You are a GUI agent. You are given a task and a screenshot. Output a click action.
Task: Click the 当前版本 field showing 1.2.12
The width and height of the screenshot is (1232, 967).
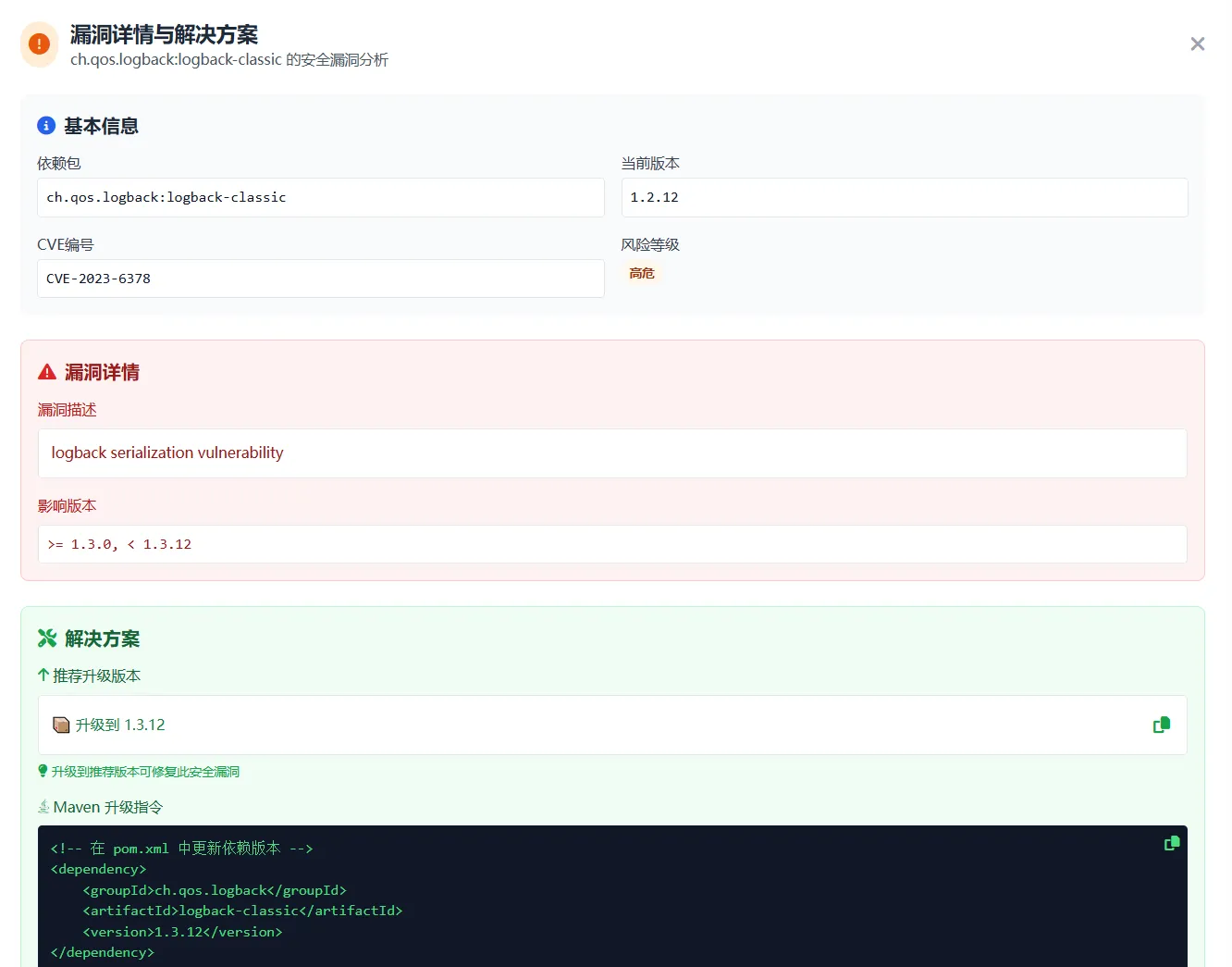905,197
